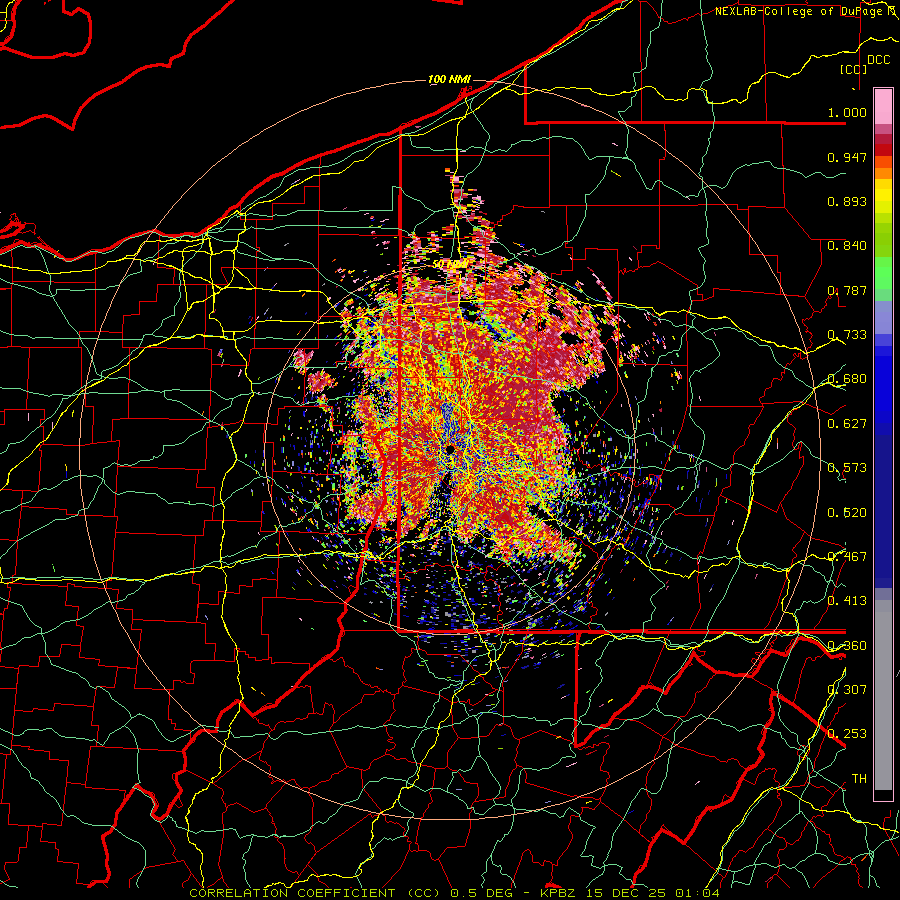Select the 0.520 legend value

[x=847, y=513]
